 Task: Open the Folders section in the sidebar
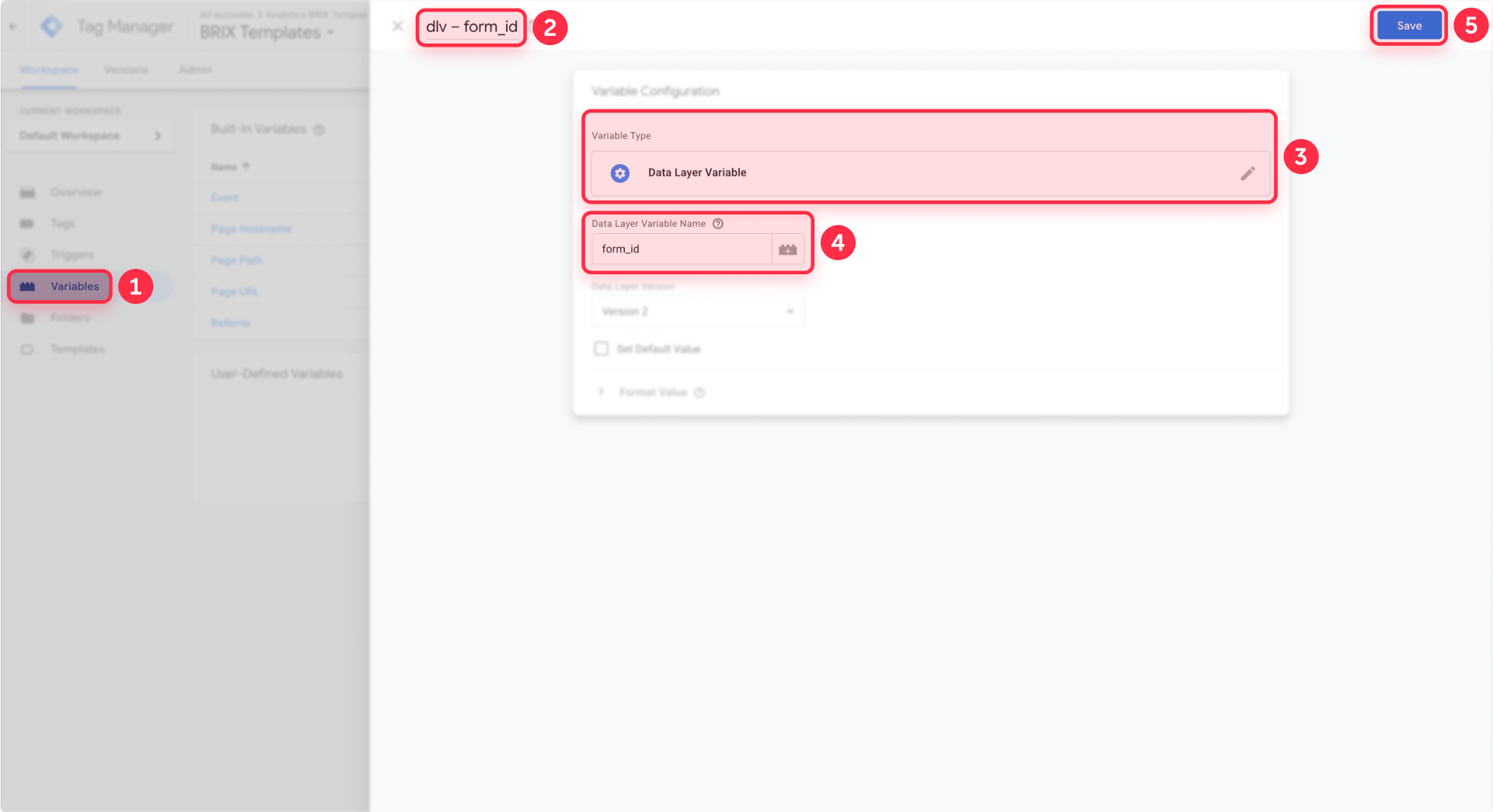(x=70, y=317)
